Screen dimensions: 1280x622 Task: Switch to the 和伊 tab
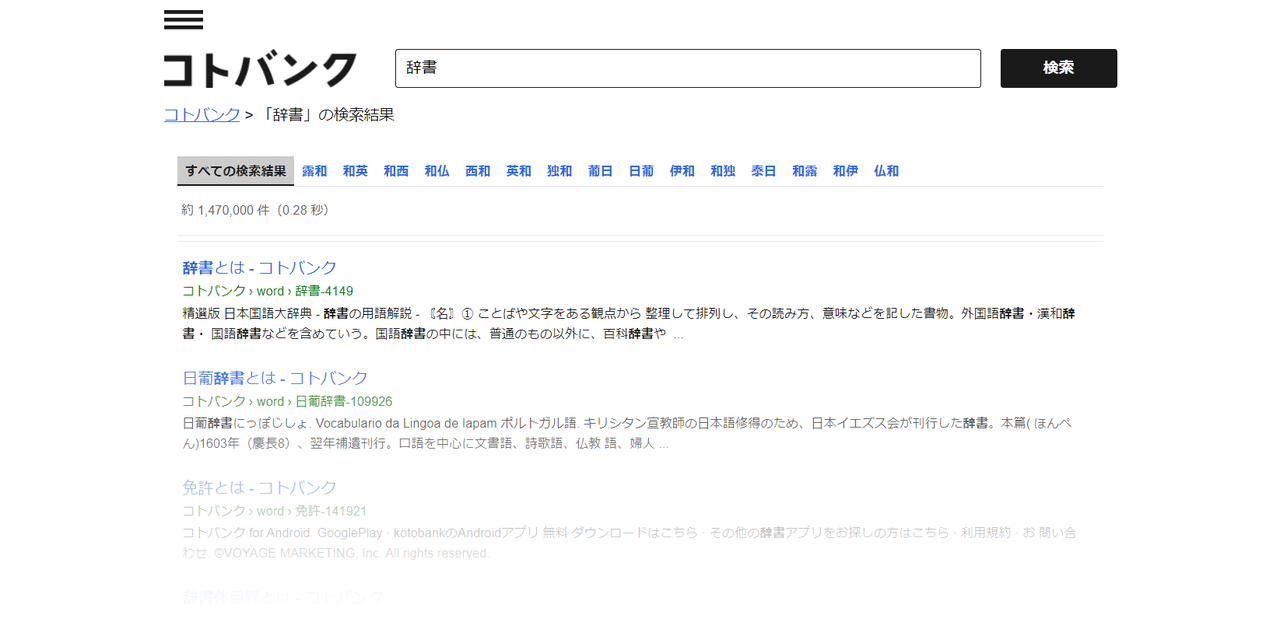tap(845, 171)
